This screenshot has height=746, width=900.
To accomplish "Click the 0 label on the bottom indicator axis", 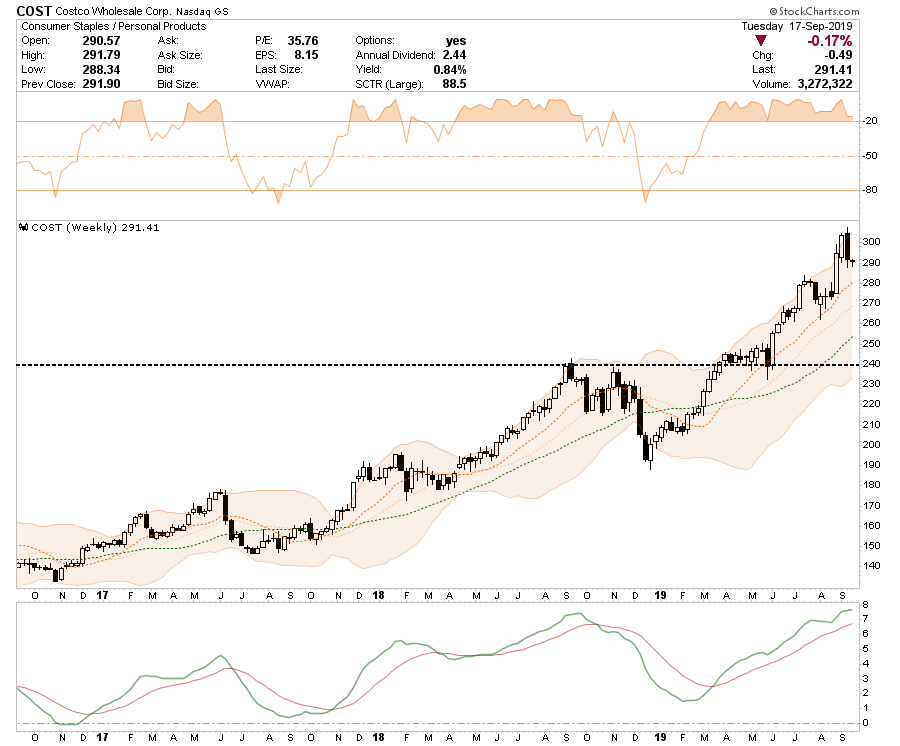I will [x=866, y=723].
